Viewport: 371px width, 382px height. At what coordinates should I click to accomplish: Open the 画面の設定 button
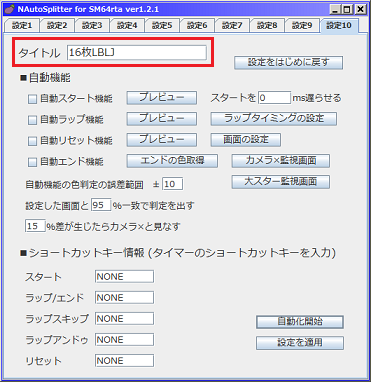[x=246, y=140]
